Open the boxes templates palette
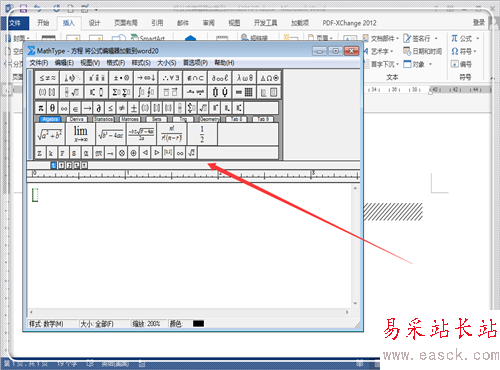This screenshot has height=370, width=500. coord(269,92)
